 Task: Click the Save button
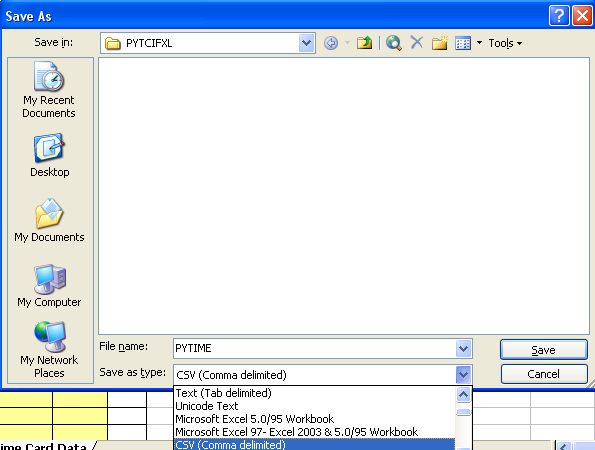click(544, 349)
